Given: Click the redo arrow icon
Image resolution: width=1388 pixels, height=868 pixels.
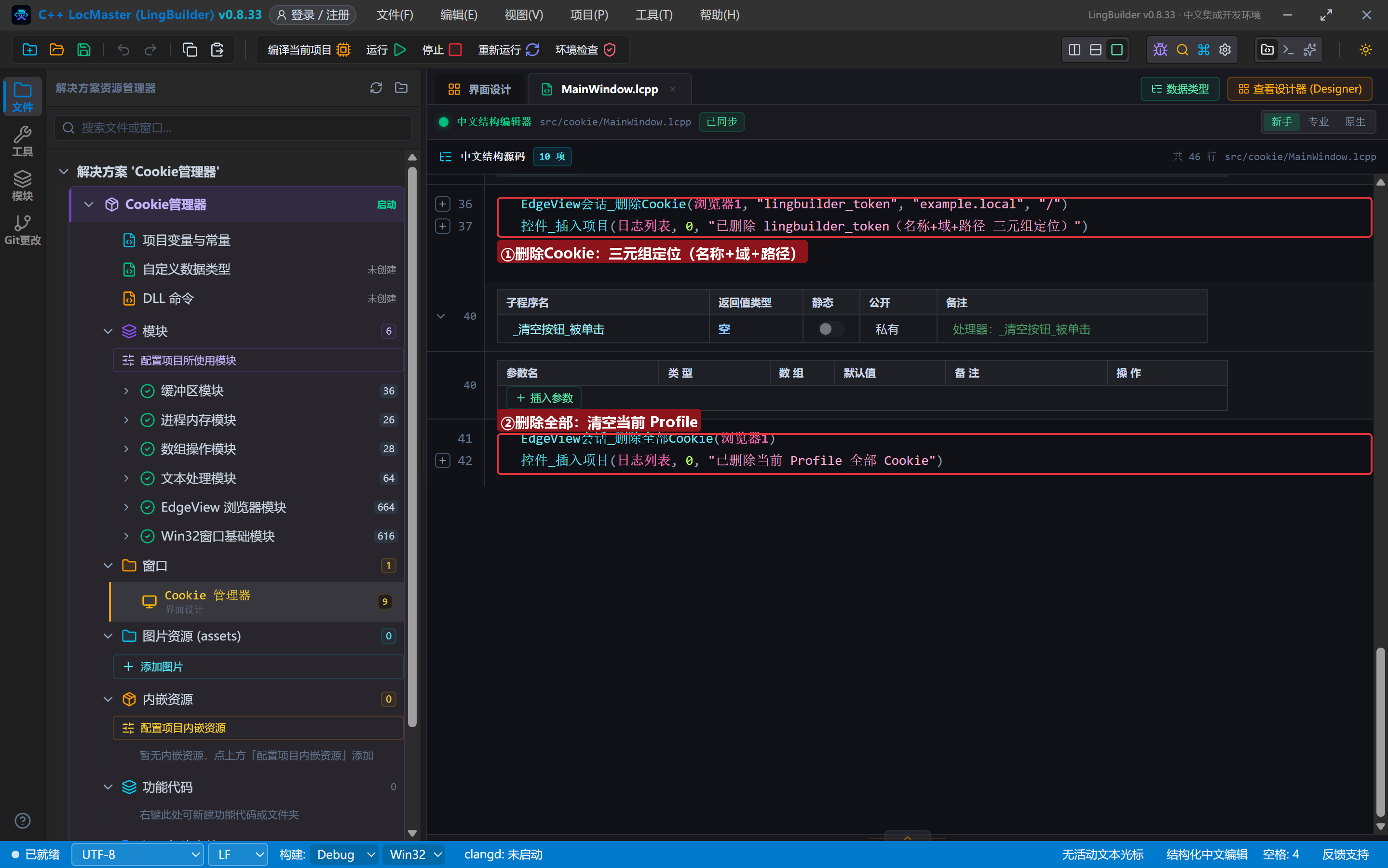Looking at the screenshot, I should [150, 50].
